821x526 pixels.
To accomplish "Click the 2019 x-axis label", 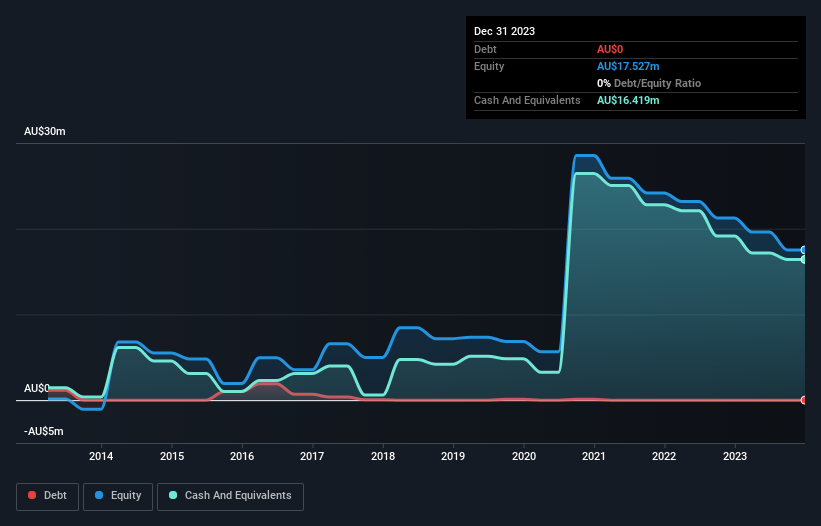I will tap(453, 456).
